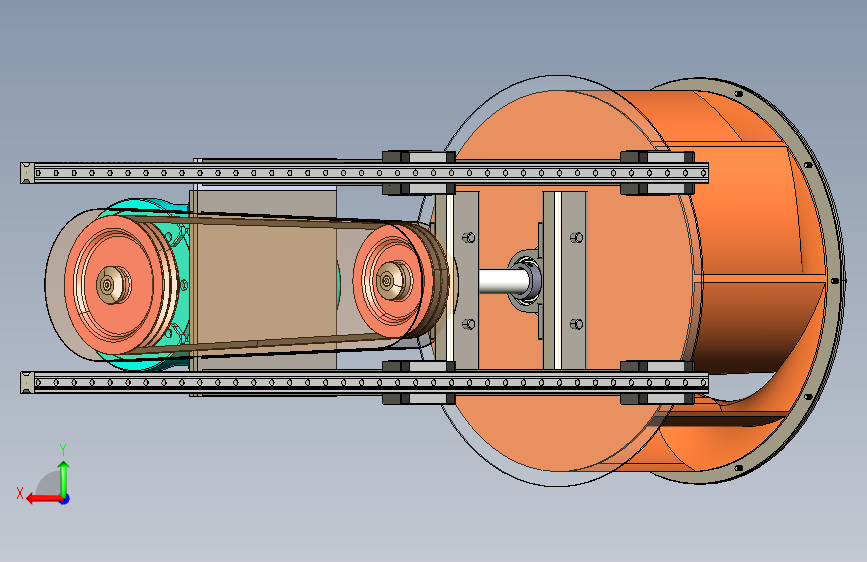This screenshot has width=867, height=562.
Task: Click the blue Z axis dot of triad
Action: (65, 499)
